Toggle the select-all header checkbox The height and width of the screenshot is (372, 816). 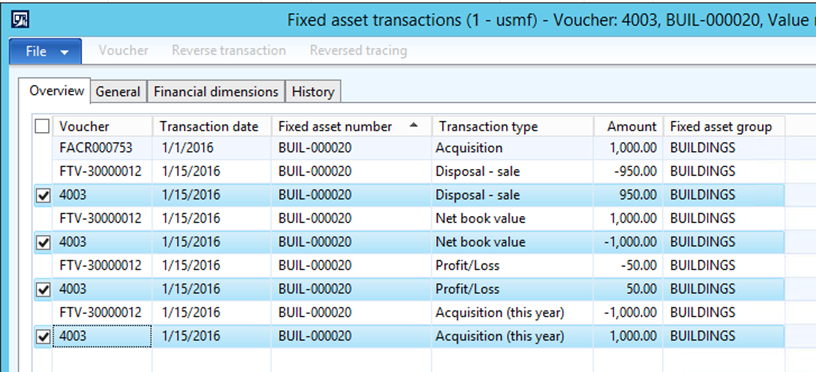42,126
